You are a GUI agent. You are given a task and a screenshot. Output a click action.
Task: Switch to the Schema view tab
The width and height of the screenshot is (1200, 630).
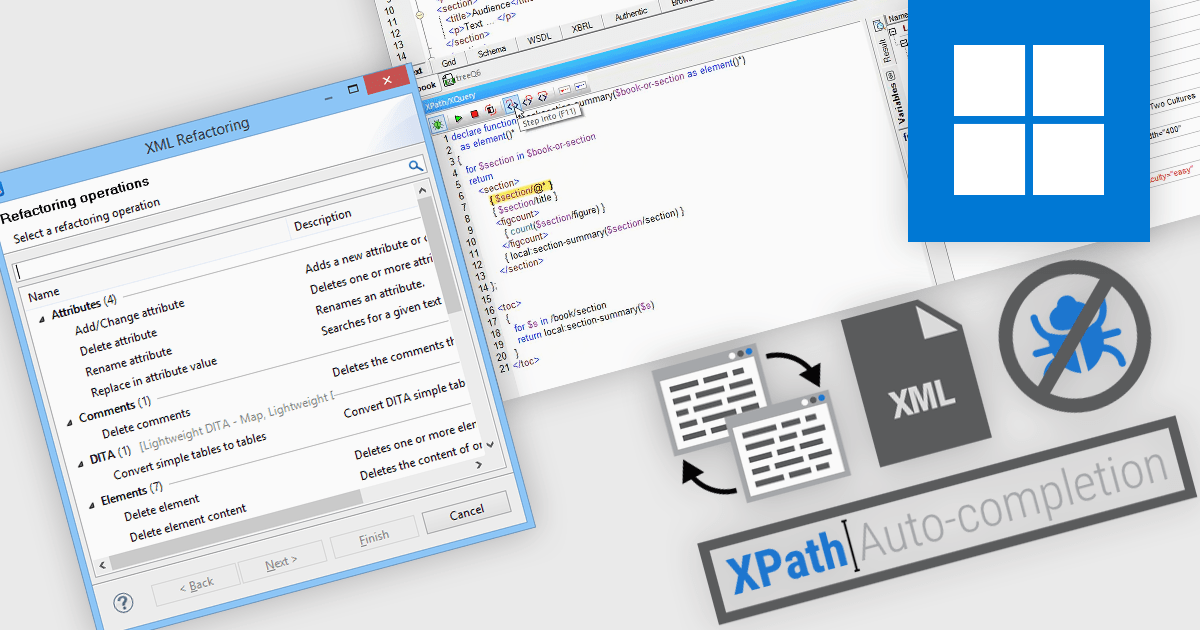491,50
